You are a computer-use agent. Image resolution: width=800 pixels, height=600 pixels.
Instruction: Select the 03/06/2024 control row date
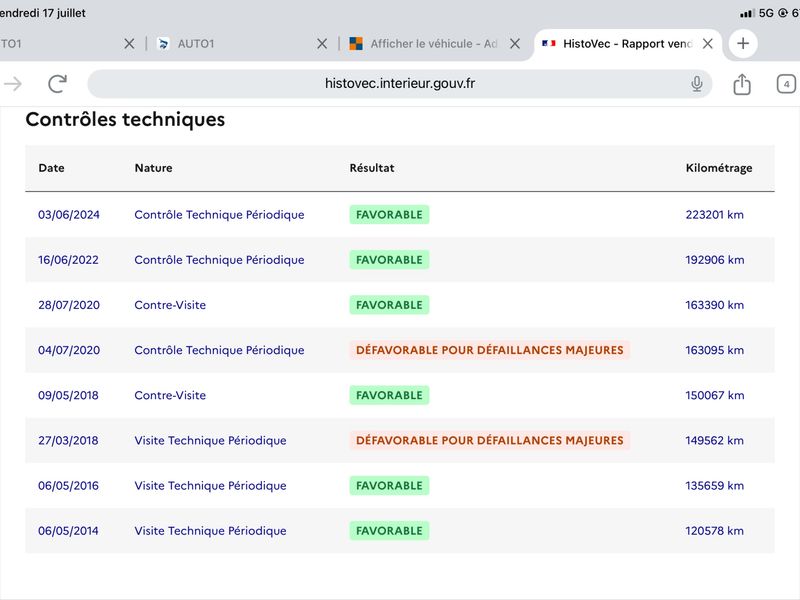pyautogui.click(x=69, y=215)
